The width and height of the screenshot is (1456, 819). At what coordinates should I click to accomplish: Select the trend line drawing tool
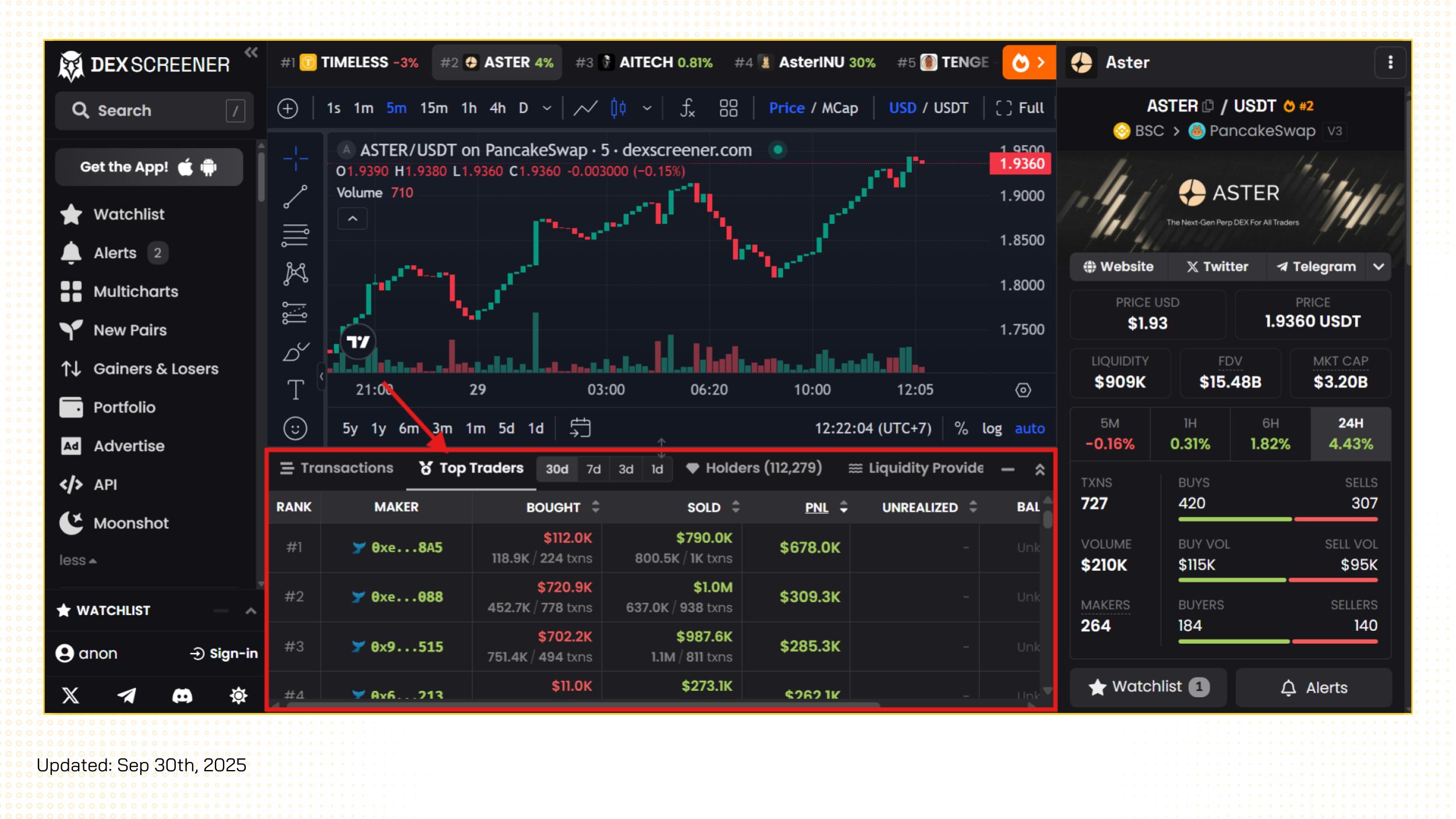[295, 196]
